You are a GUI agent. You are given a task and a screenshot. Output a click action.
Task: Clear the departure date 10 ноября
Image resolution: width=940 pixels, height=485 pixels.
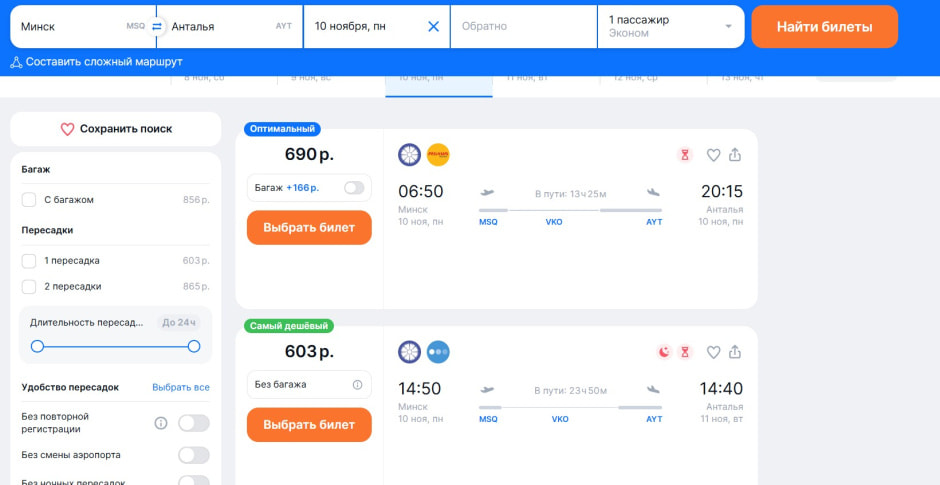tap(433, 26)
